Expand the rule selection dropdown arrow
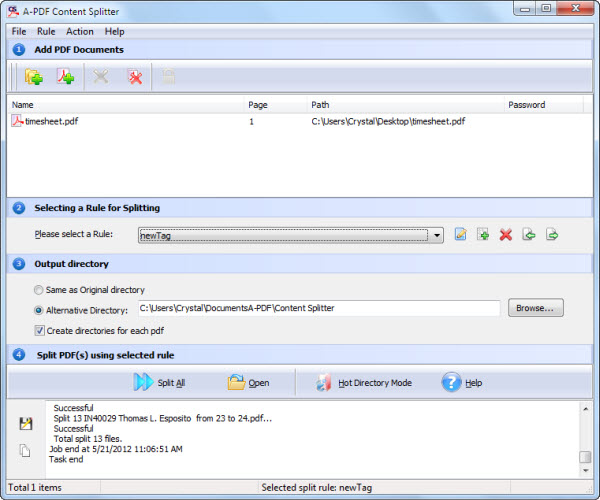 click(437, 235)
